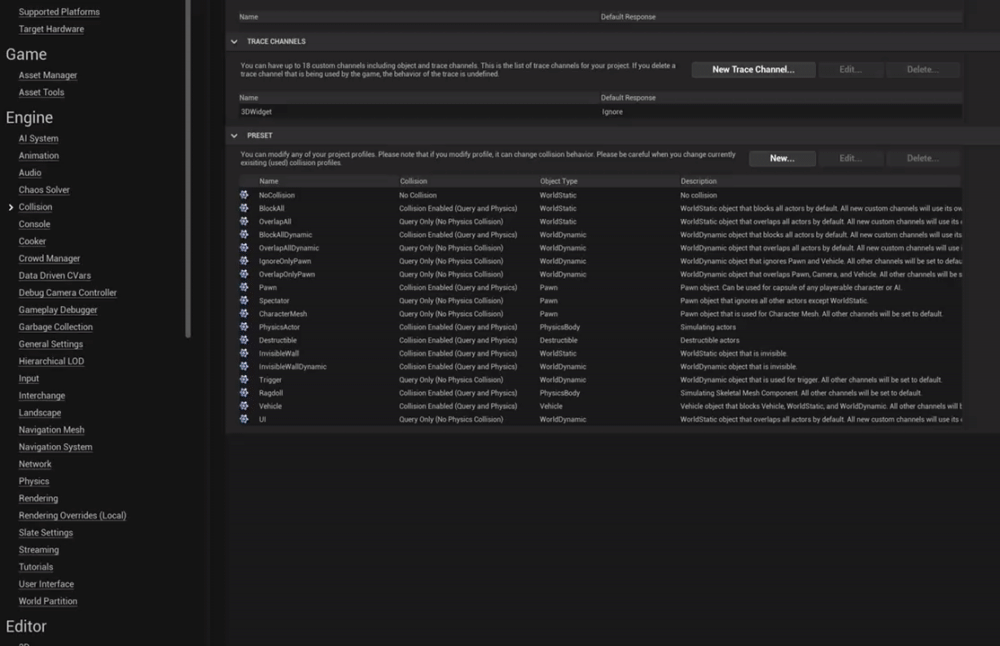Open Garbage Collection settings
The image size is (1000, 646).
click(55, 328)
